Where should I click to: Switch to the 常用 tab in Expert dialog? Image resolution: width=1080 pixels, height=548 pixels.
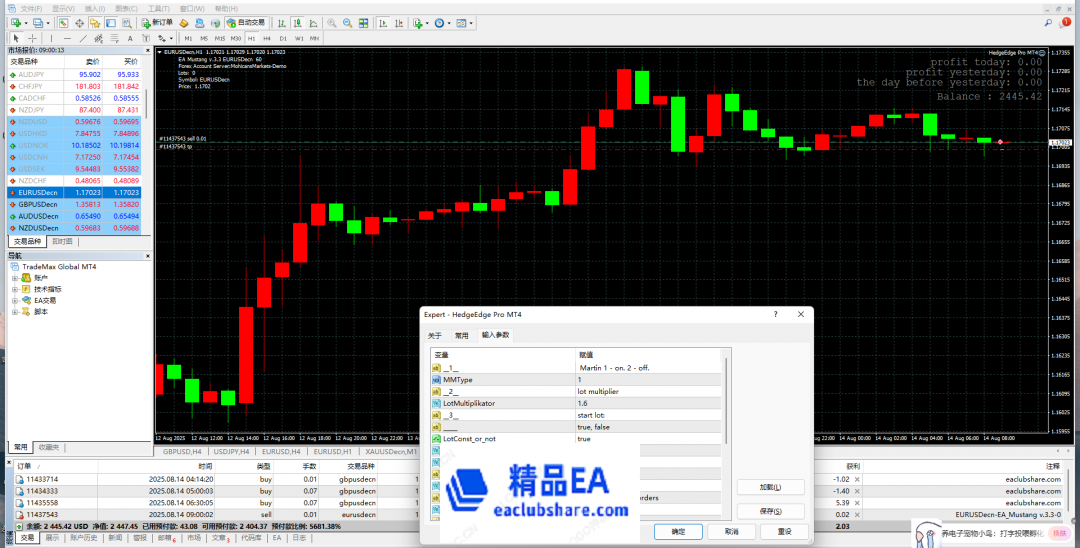click(x=461, y=336)
